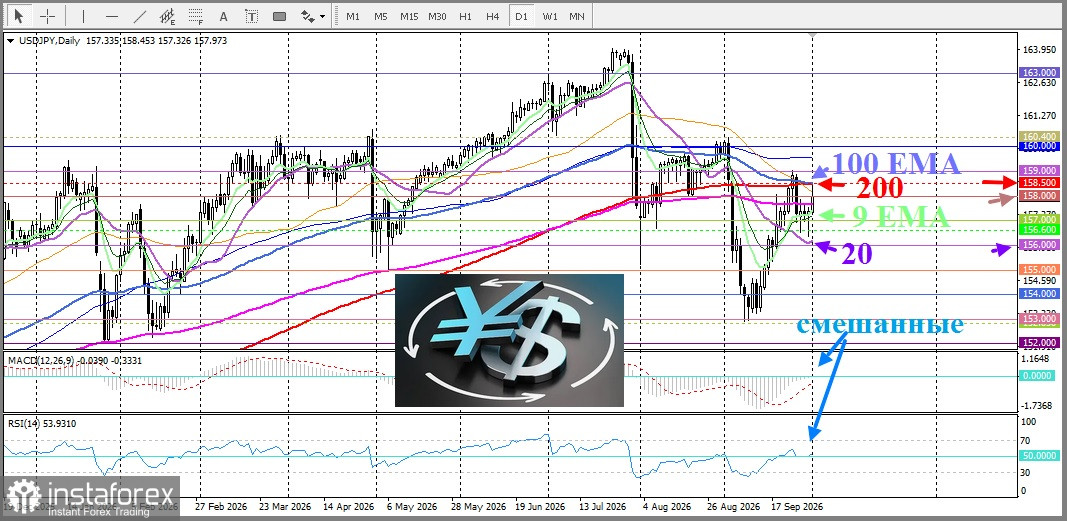This screenshot has width=1067, height=521.
Task: Switch to W1 weekly timeframe
Action: [550, 16]
